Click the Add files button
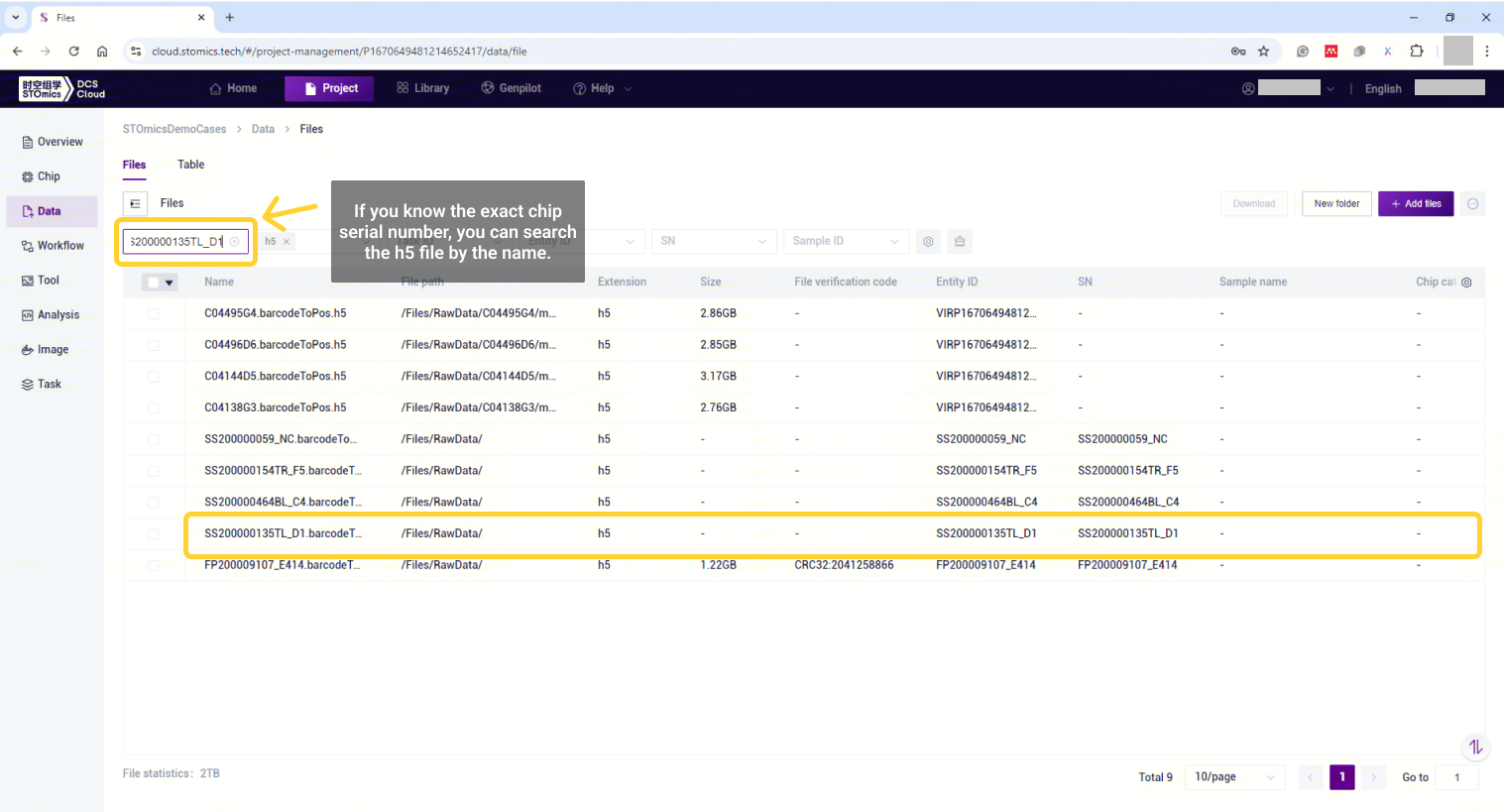Screen dimensions: 1504x812 (x=1416, y=204)
